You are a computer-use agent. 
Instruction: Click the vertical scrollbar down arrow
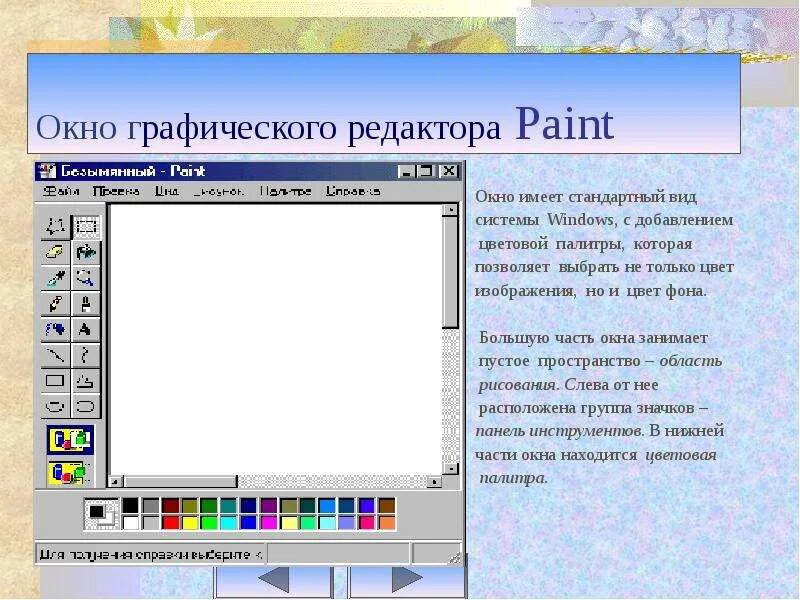coord(451,468)
